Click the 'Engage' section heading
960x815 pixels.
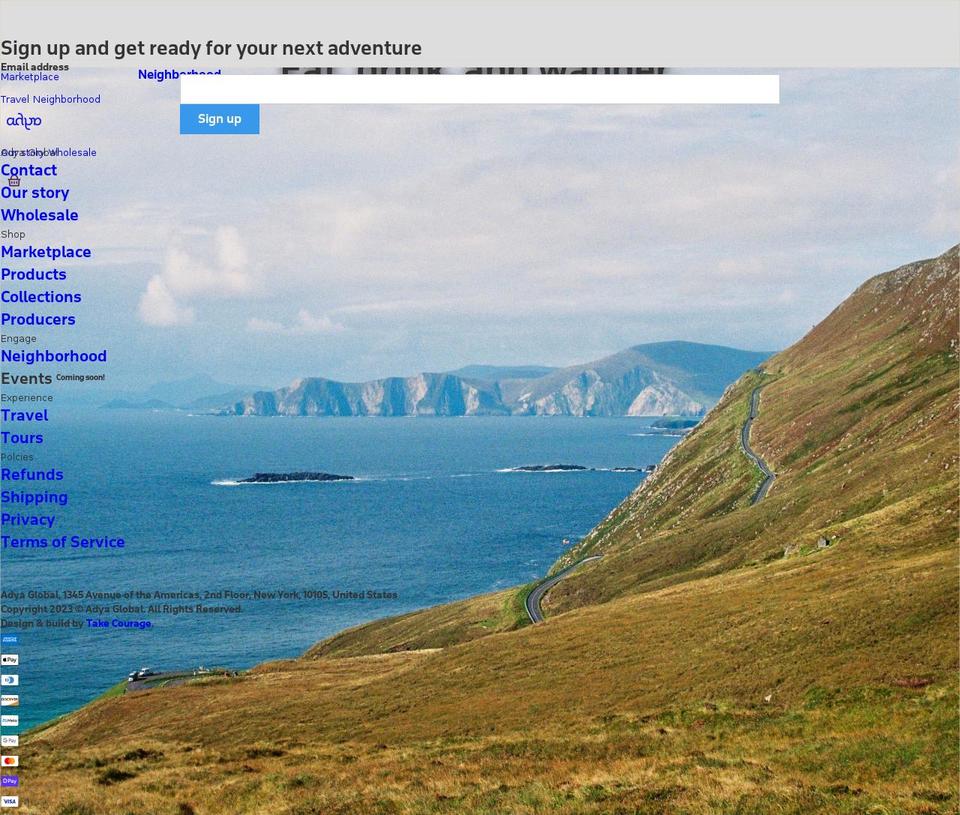click(x=18, y=339)
